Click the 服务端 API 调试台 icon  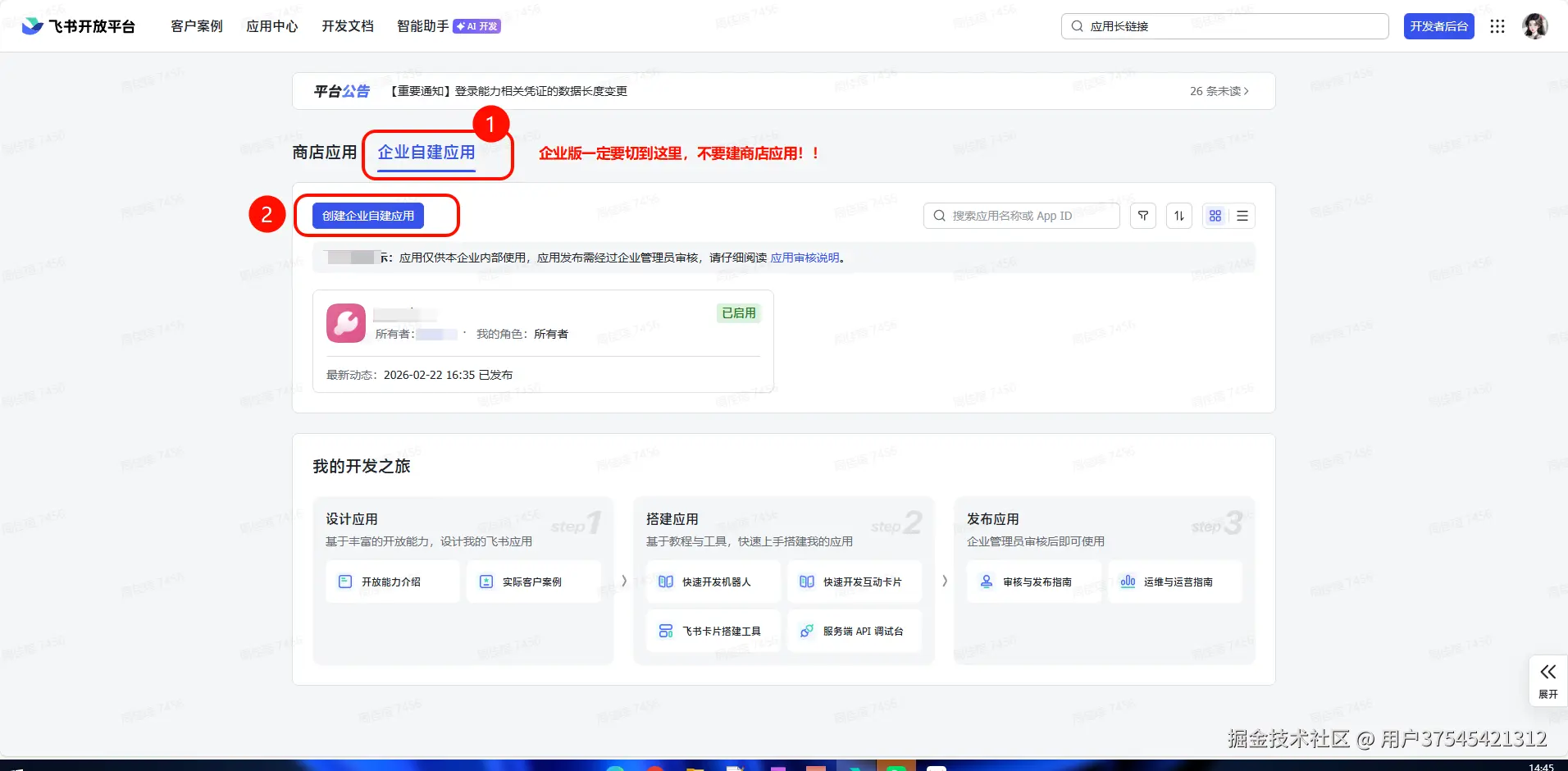pos(807,631)
